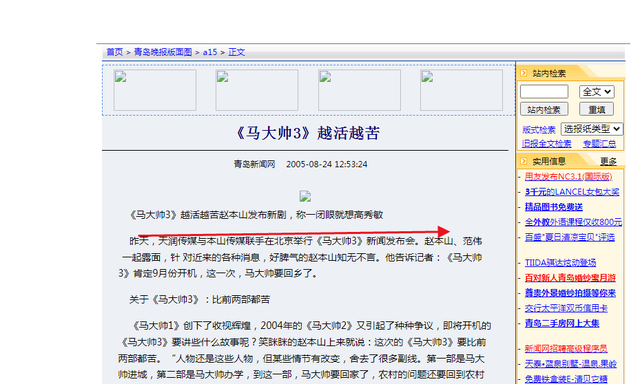Click the arrow icon beside 实用信息 header

tap(524, 161)
